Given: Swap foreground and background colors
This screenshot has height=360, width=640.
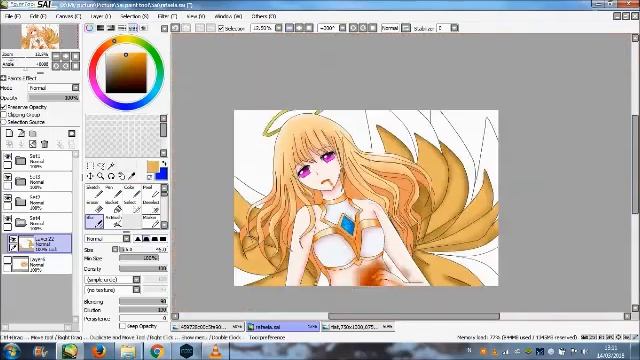Looking at the screenshot, I should click(x=164, y=163).
